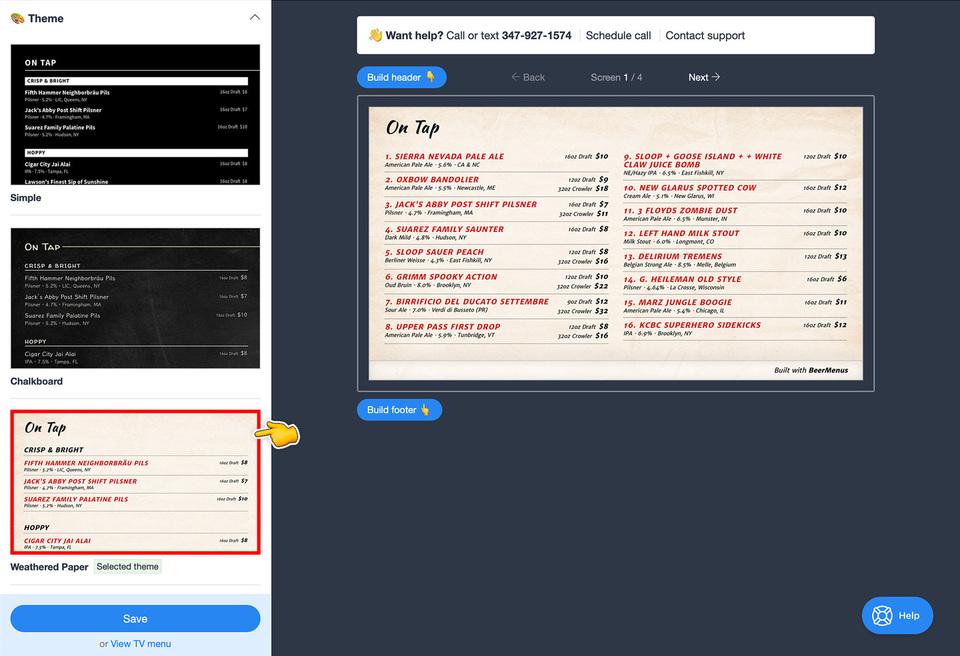
Task: Collapse the Theme panel with the chevron
Action: coord(255,17)
